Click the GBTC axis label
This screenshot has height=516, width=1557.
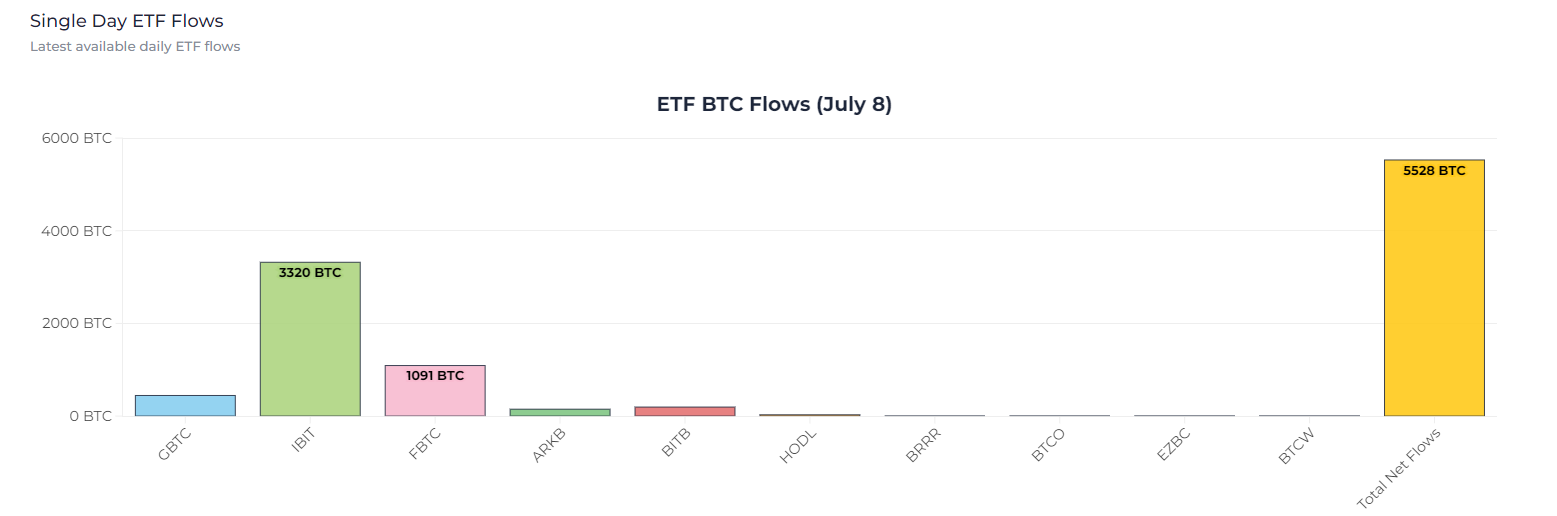(x=175, y=443)
